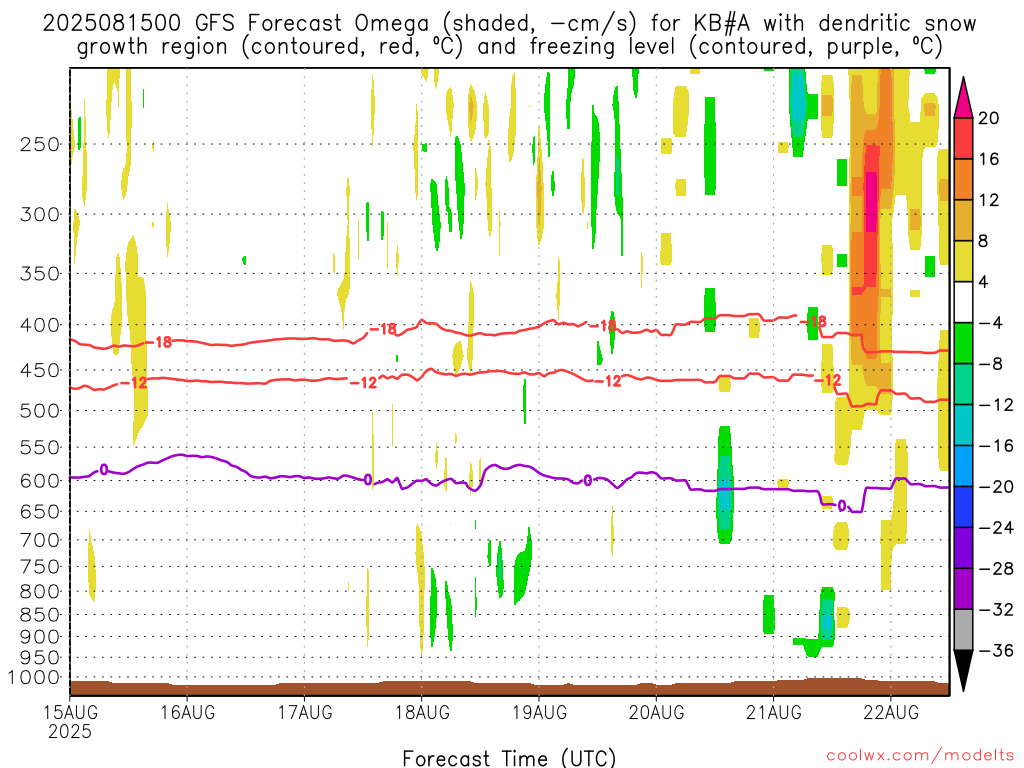Click the 2025 year label below 15AUG
Image resolution: width=1024 pixels, height=768 pixels.
click(70, 731)
